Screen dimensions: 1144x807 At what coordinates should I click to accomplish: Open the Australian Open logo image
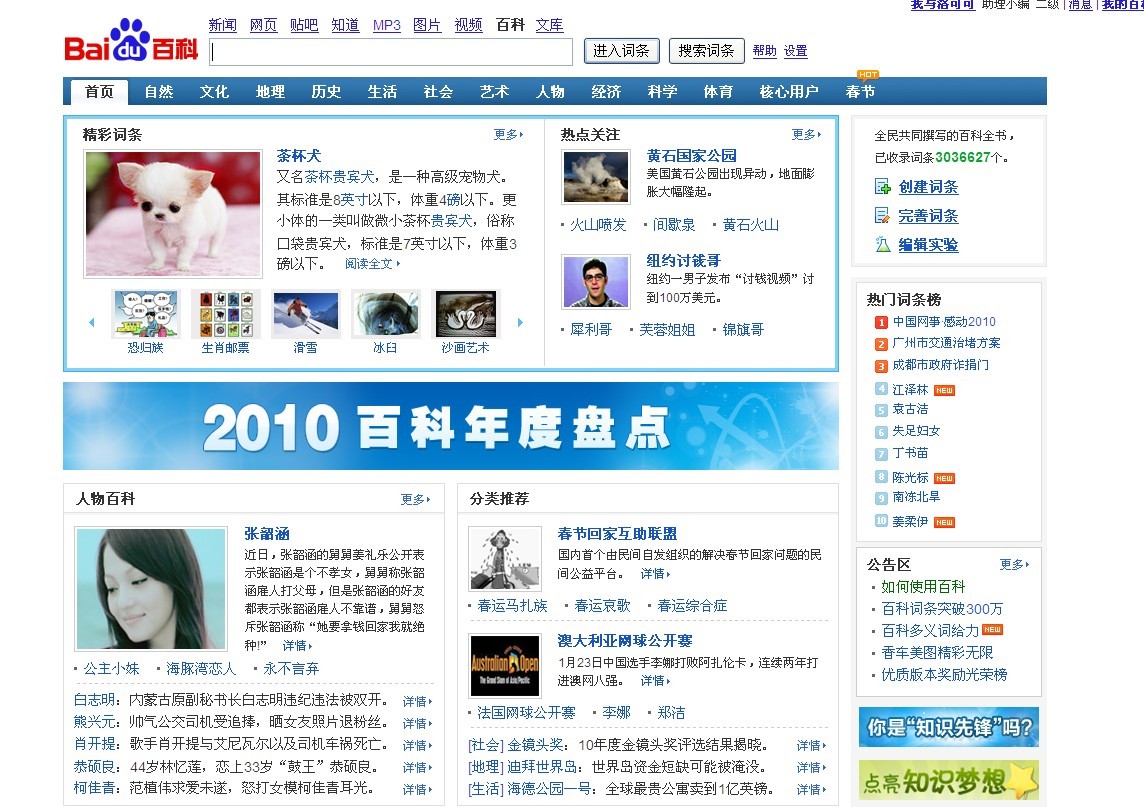coord(505,665)
